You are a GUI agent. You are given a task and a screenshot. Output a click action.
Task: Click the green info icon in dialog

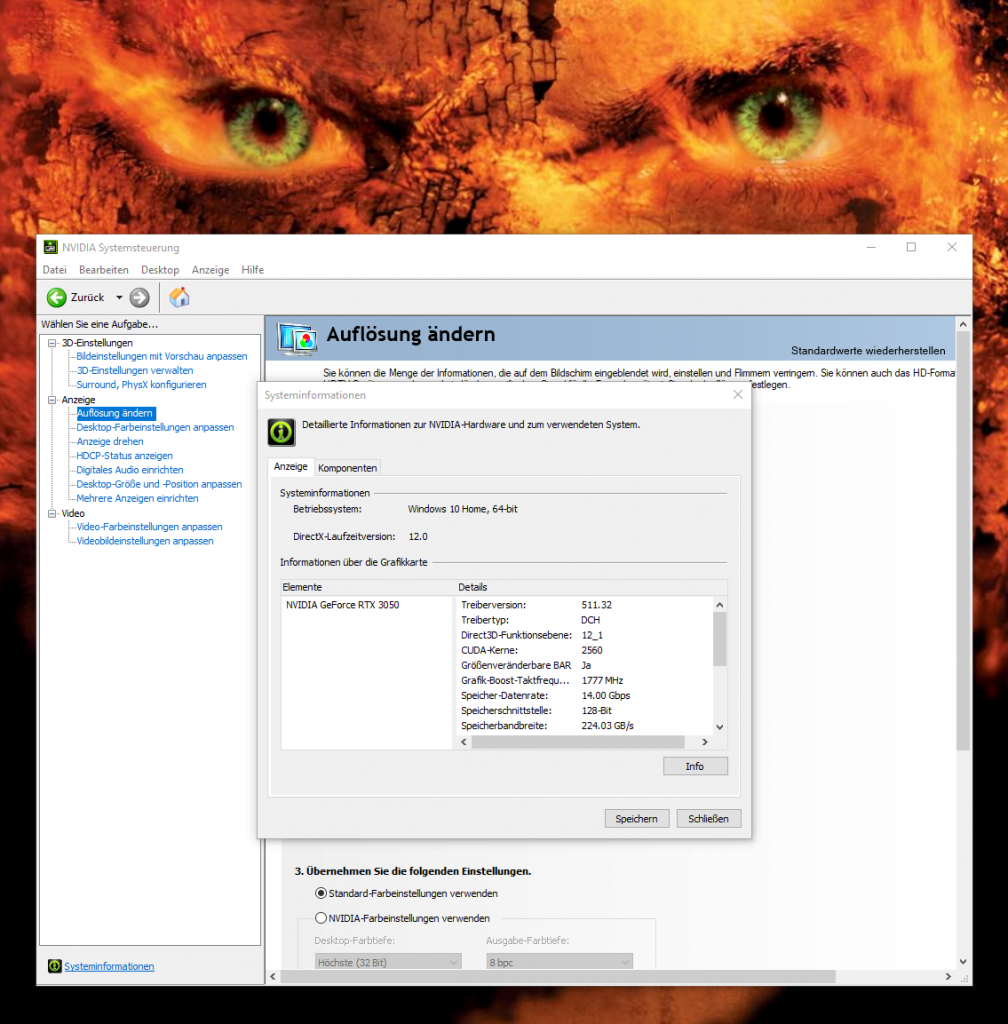pos(281,432)
